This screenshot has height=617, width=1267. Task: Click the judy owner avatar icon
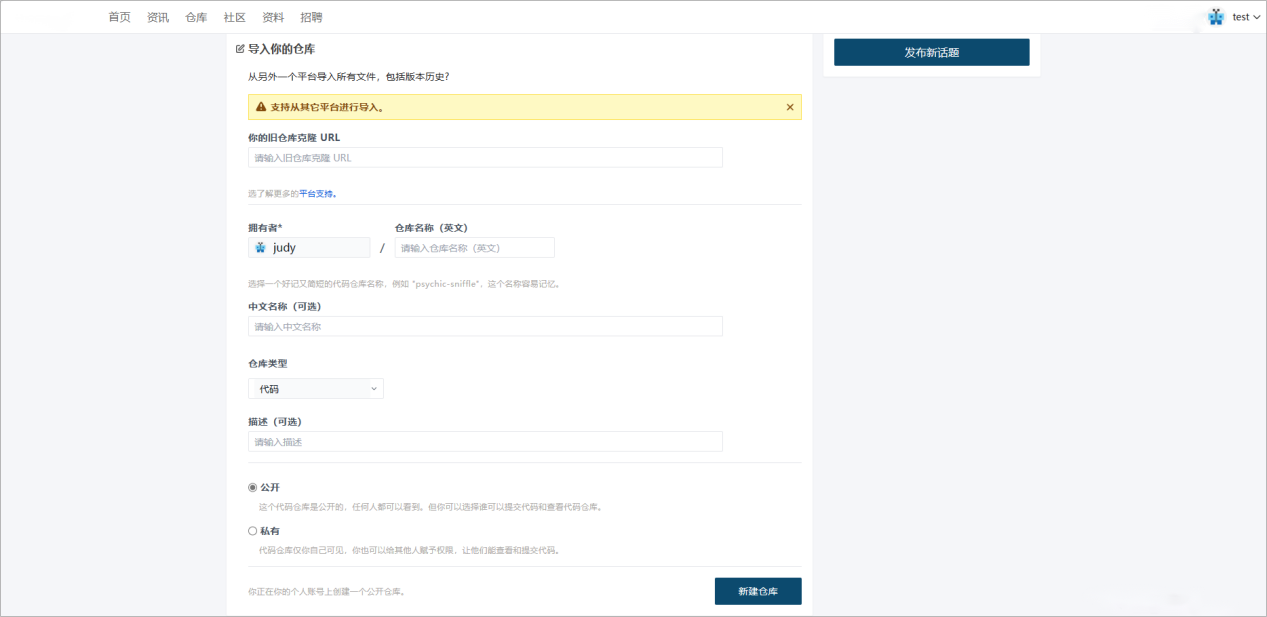pos(261,248)
